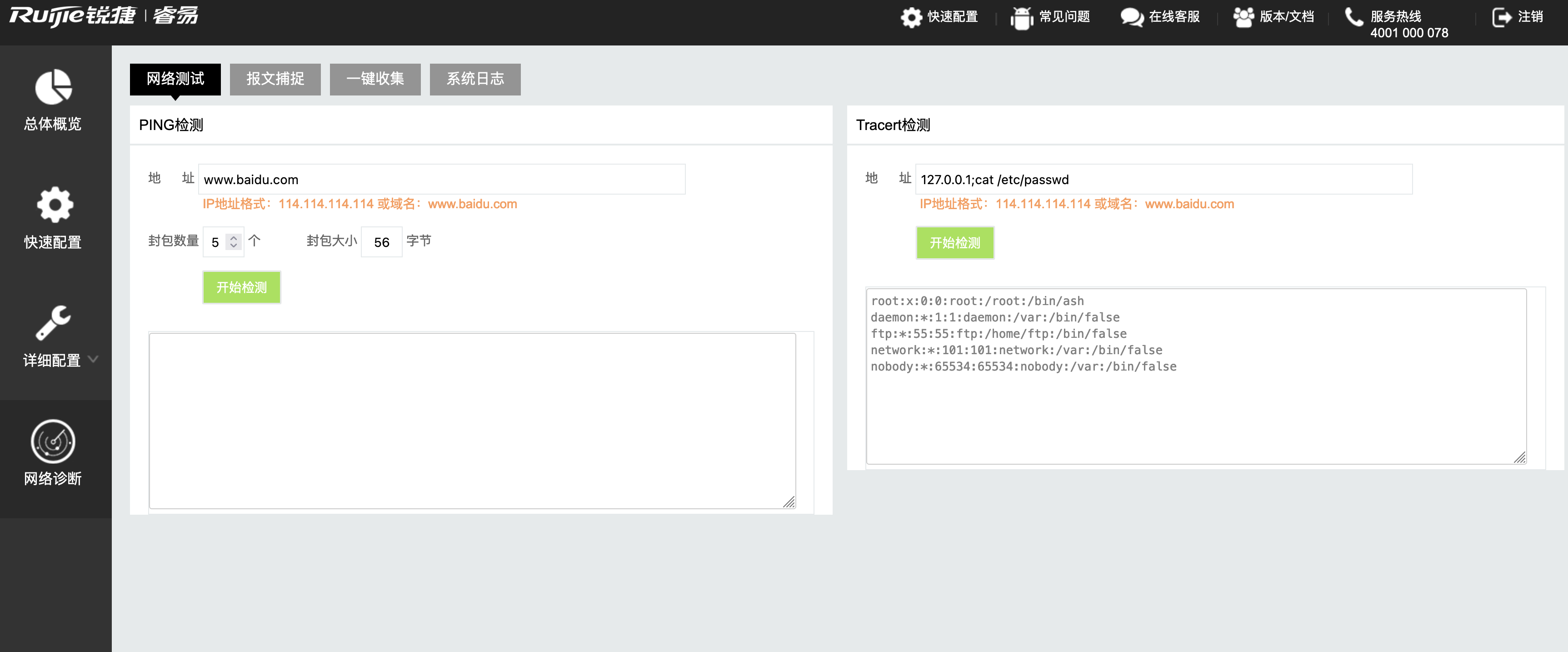The width and height of the screenshot is (1568, 652).
Task: Click the 睿易 brand text
Action: tap(176, 15)
